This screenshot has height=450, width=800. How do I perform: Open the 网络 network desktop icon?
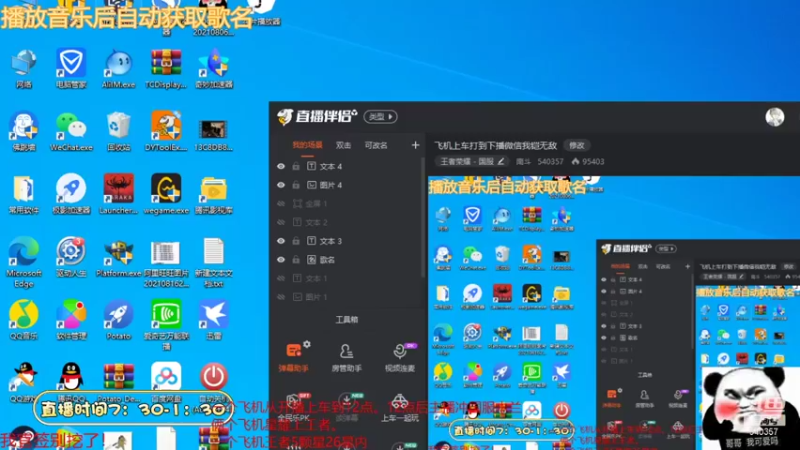pos(23,68)
